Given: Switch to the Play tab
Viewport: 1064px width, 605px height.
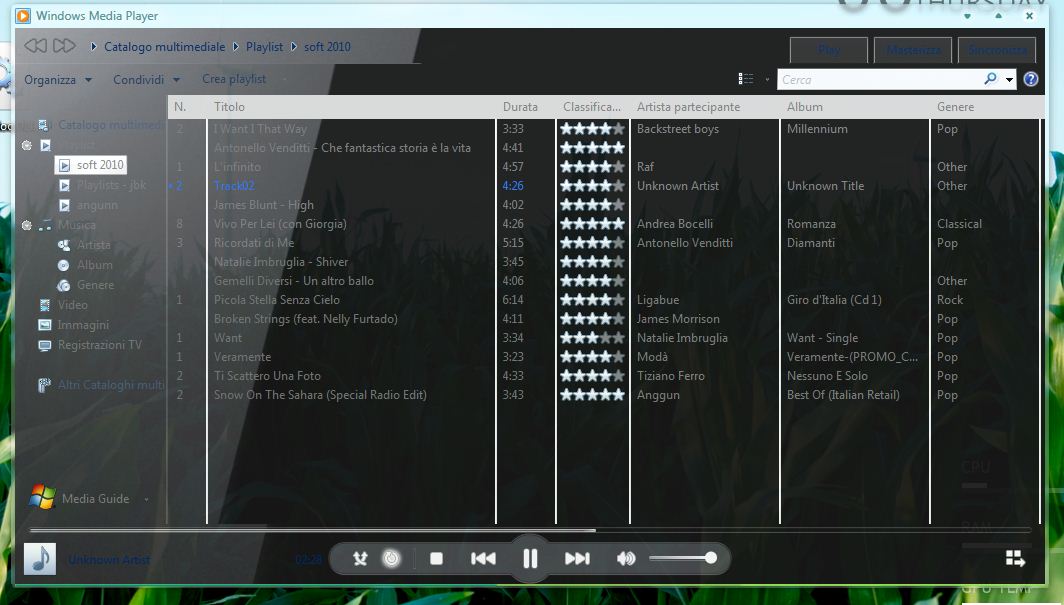Looking at the screenshot, I should (x=829, y=50).
